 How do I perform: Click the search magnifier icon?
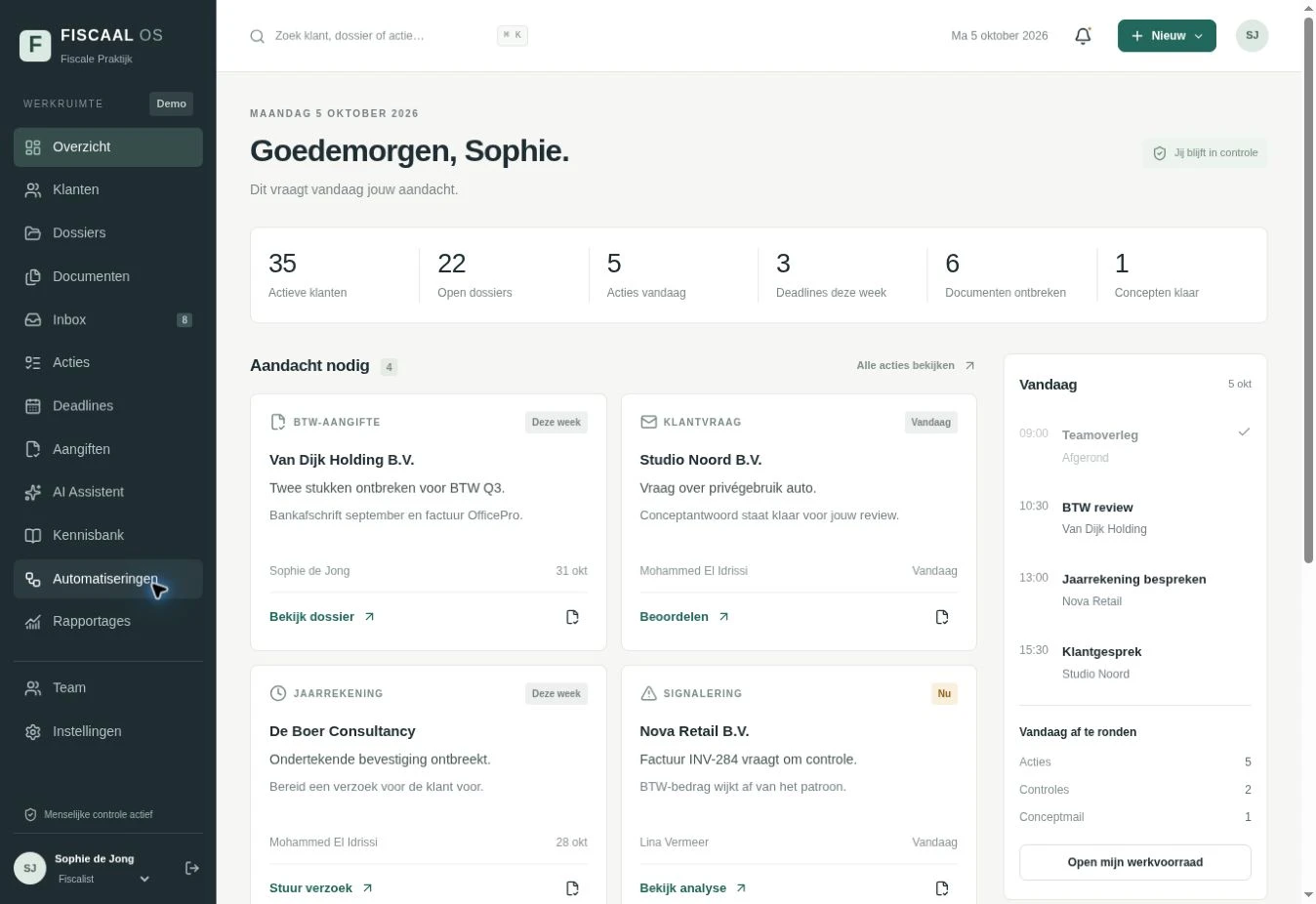pyautogui.click(x=257, y=36)
